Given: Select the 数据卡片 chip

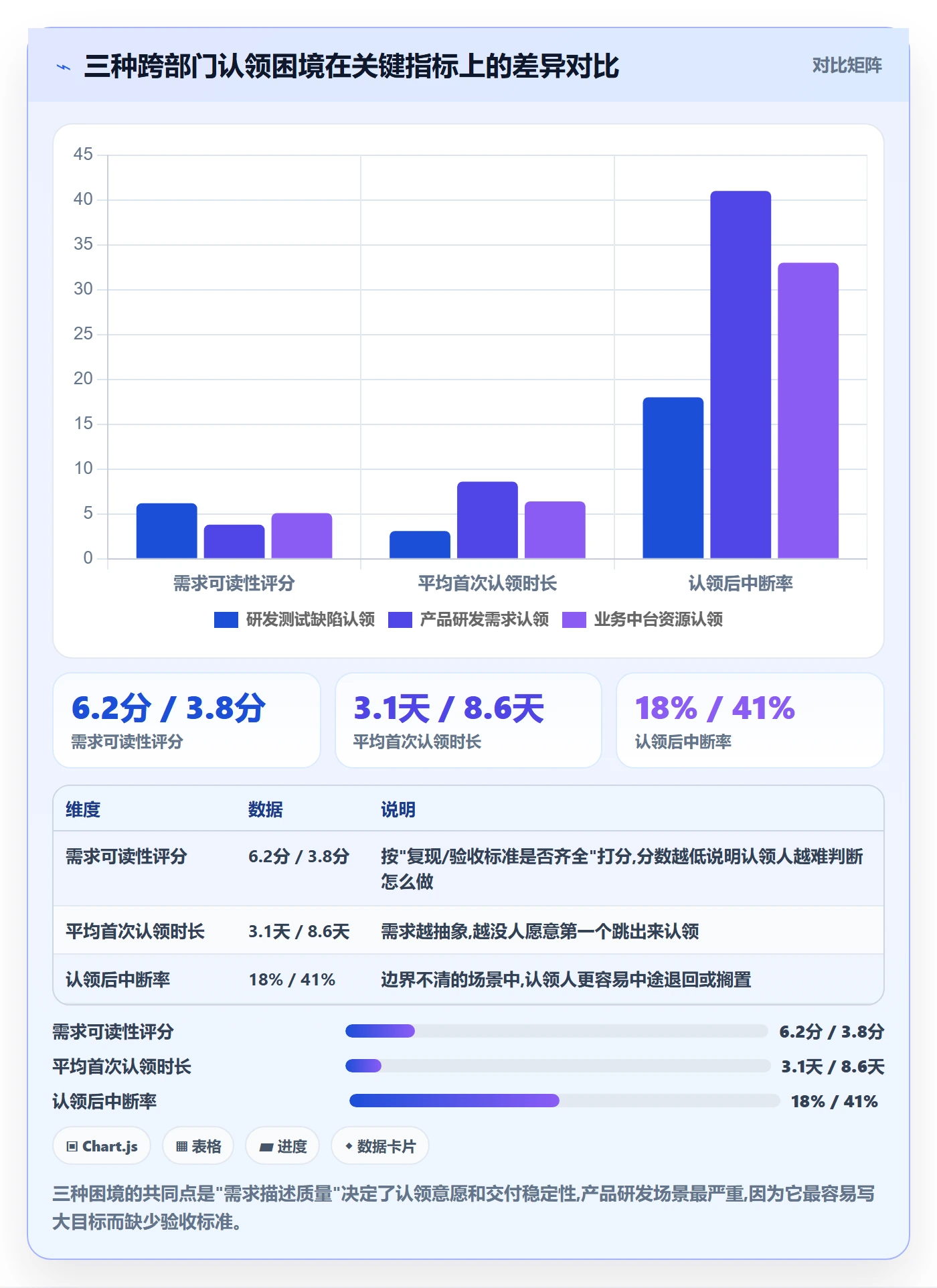Looking at the screenshot, I should click(380, 1146).
